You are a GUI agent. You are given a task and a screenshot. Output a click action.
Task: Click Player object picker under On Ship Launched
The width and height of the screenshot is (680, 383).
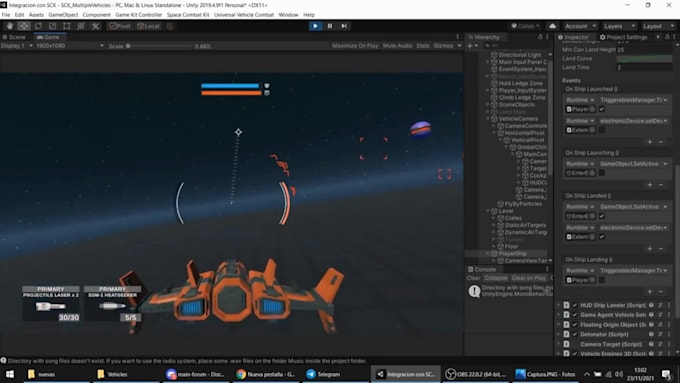[x=592, y=109]
